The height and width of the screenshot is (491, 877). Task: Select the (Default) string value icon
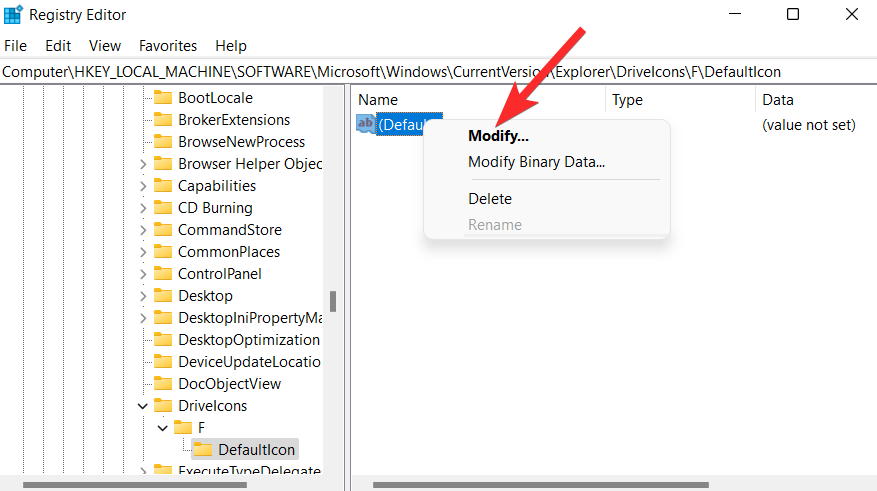(x=366, y=124)
